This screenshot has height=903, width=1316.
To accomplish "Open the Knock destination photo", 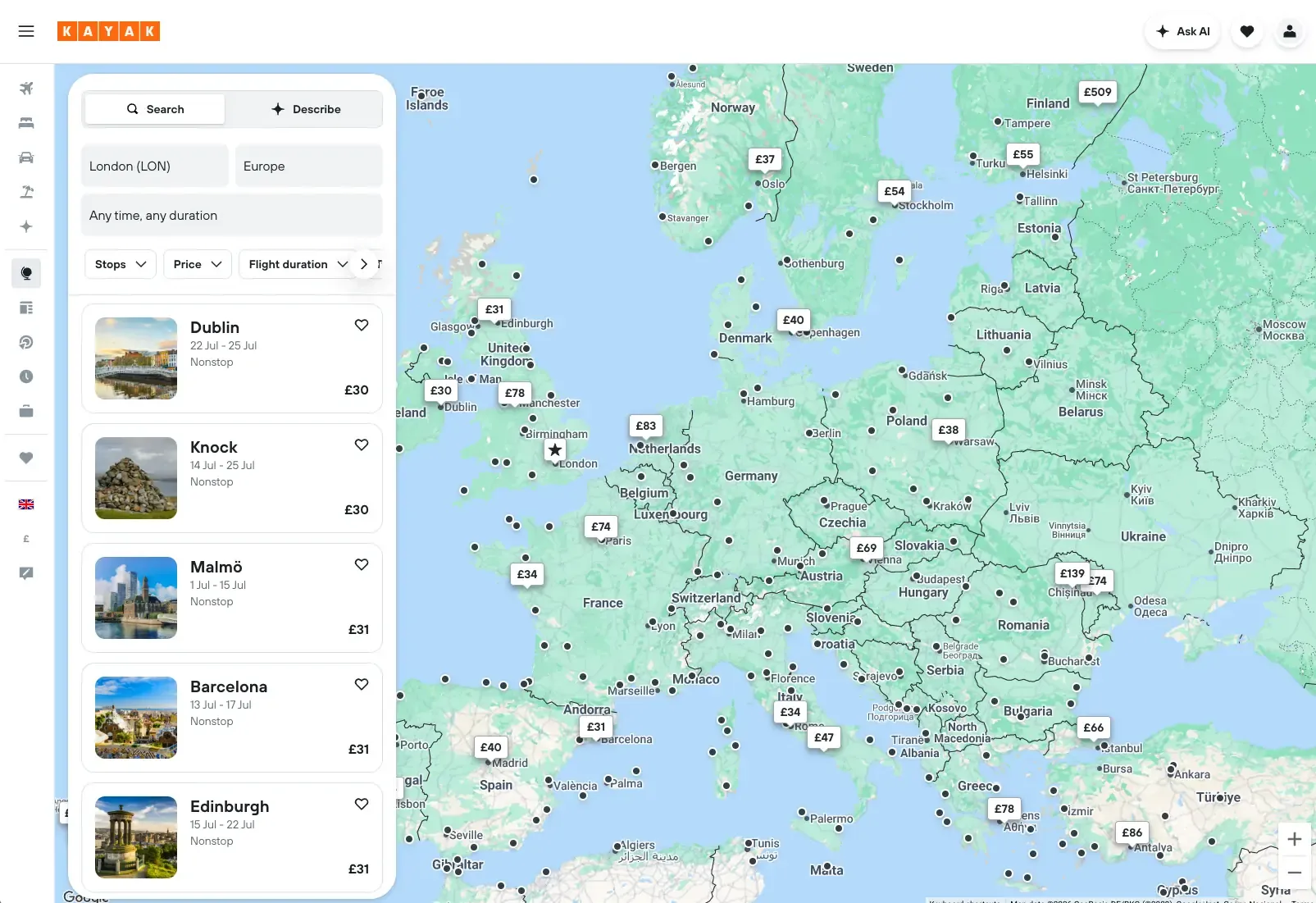I will [x=136, y=478].
